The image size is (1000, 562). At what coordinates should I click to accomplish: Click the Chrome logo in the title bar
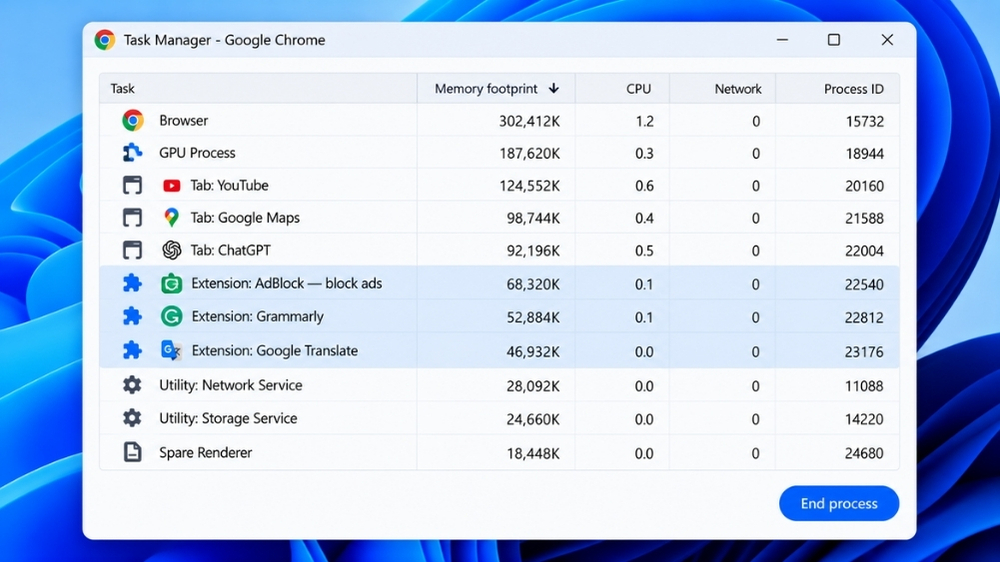coord(105,40)
